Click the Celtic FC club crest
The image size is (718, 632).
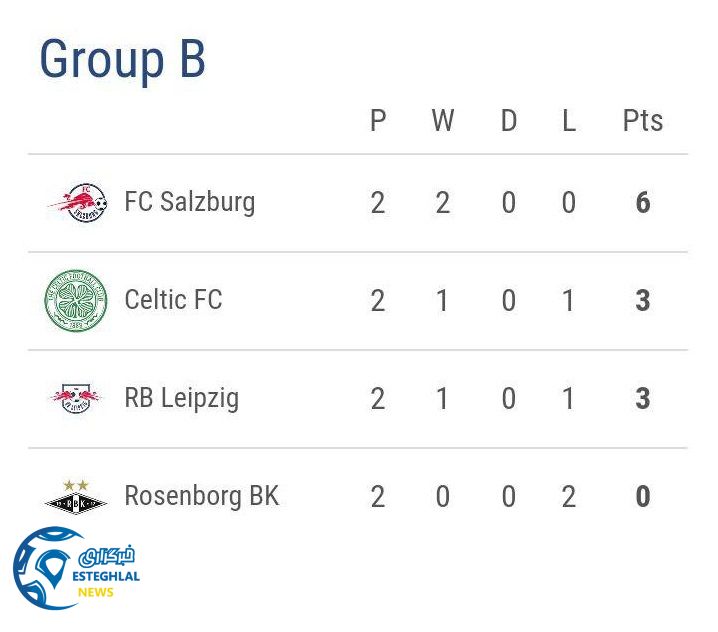76,301
